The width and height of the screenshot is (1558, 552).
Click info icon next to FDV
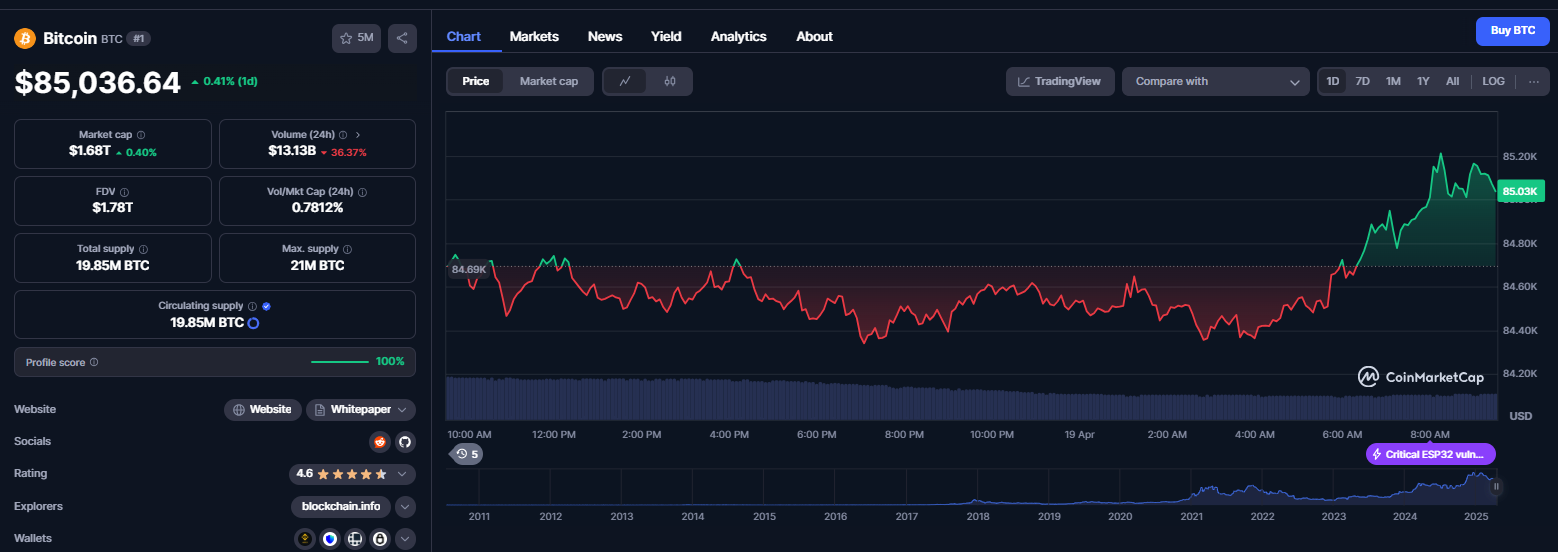[124, 192]
